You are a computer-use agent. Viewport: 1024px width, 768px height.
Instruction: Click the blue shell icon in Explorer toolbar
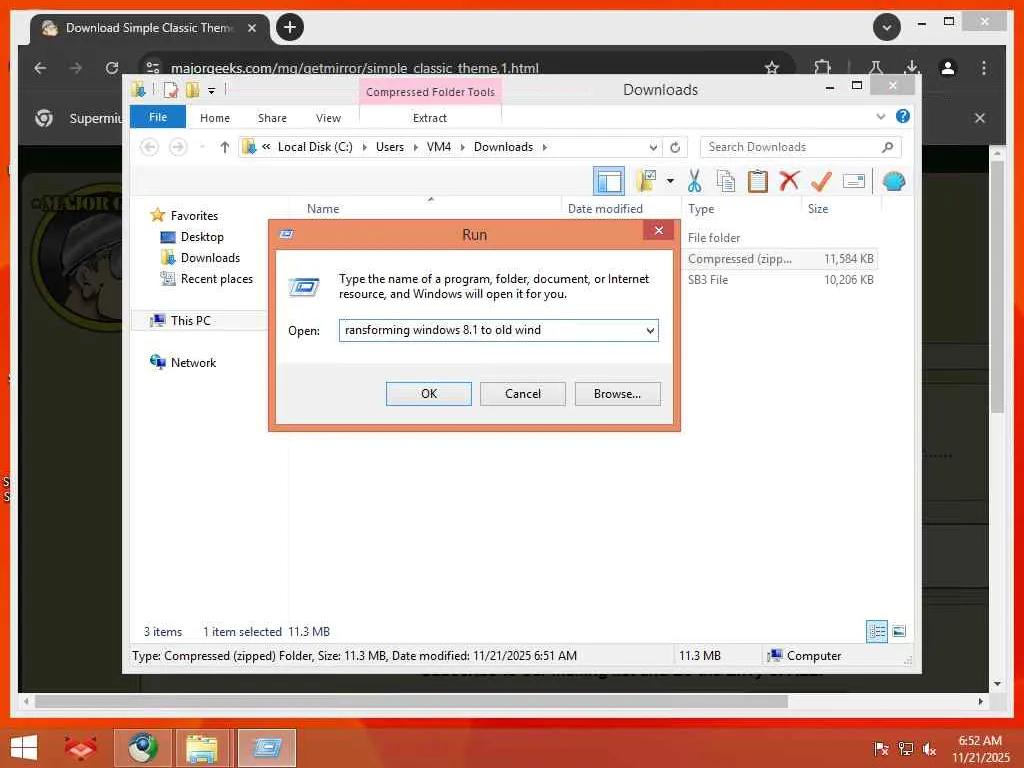893,181
